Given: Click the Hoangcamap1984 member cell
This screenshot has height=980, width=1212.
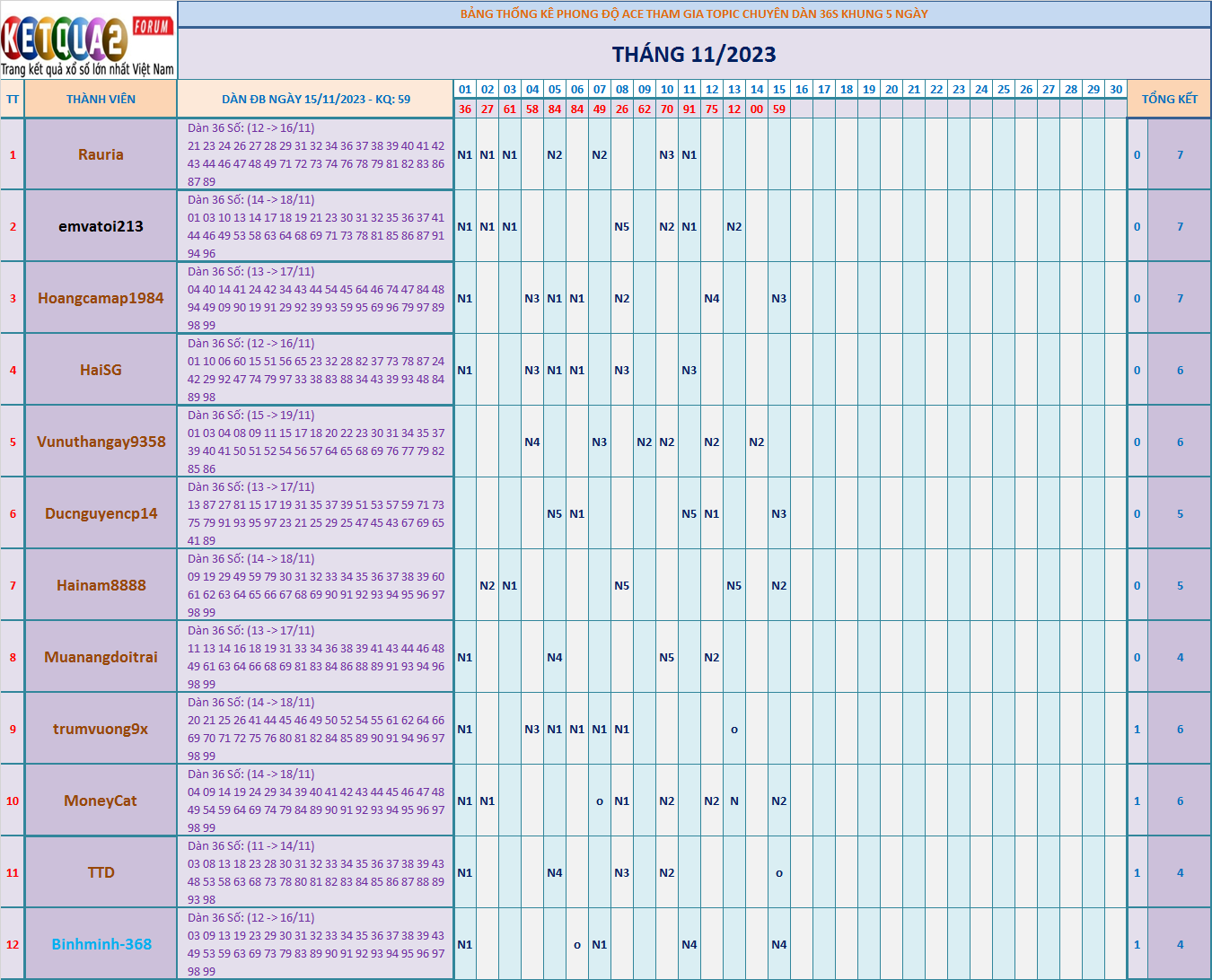Looking at the screenshot, I should click(x=101, y=298).
